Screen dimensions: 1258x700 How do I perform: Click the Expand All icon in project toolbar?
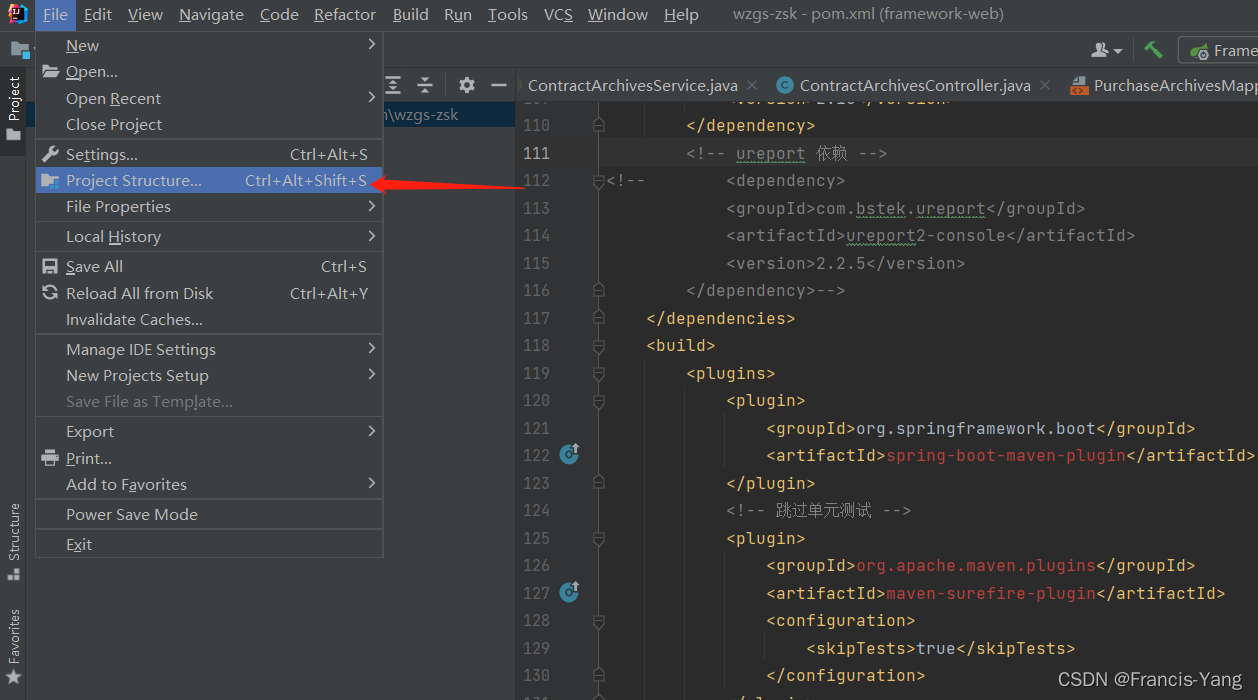394,85
